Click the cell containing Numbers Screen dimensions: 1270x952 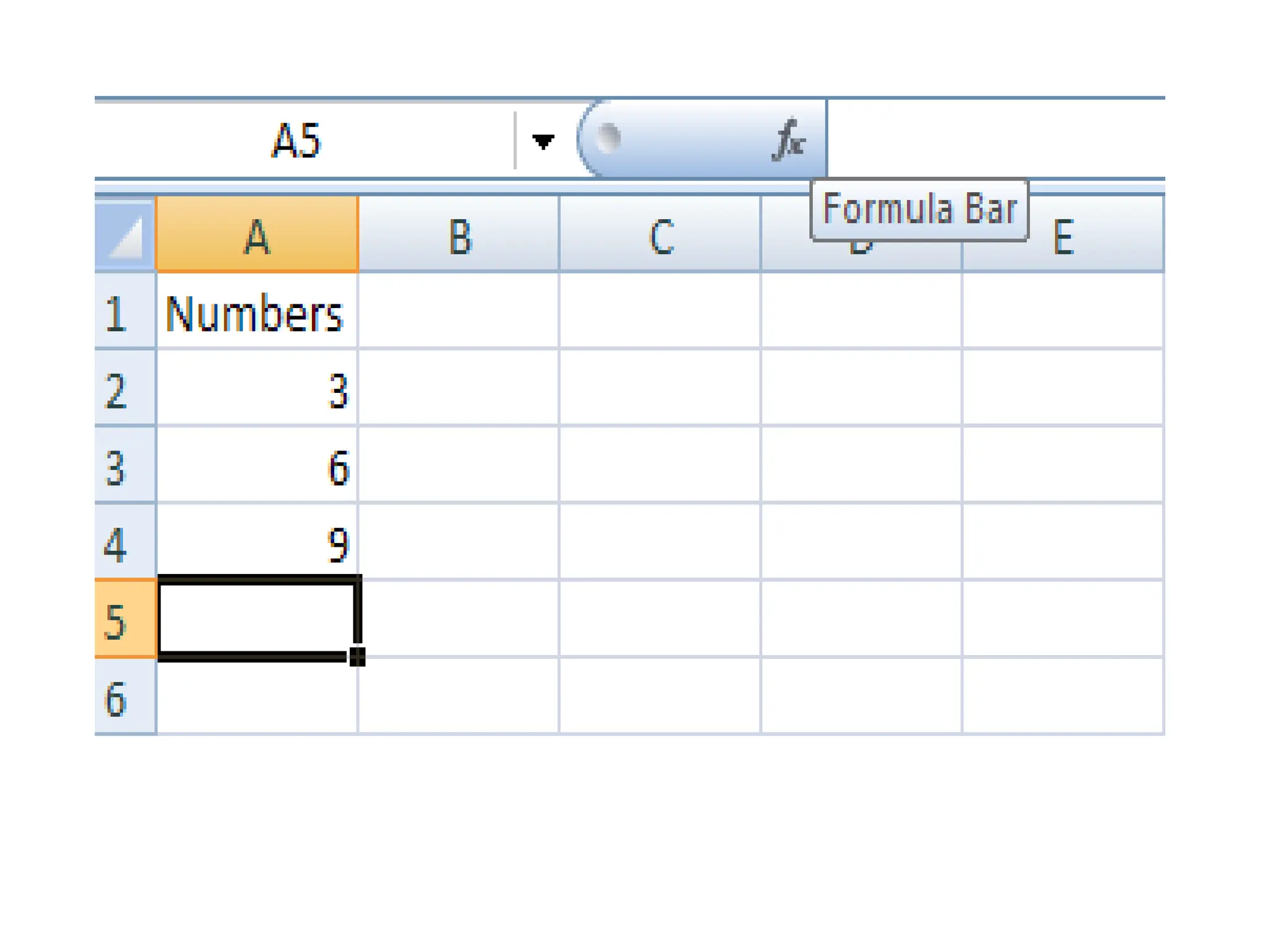click(x=257, y=312)
